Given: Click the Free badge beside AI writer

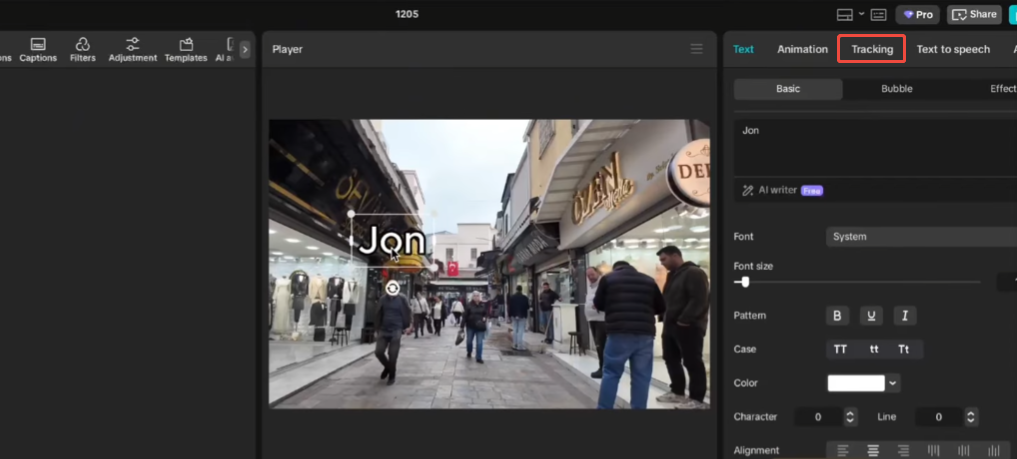Looking at the screenshot, I should [x=812, y=191].
